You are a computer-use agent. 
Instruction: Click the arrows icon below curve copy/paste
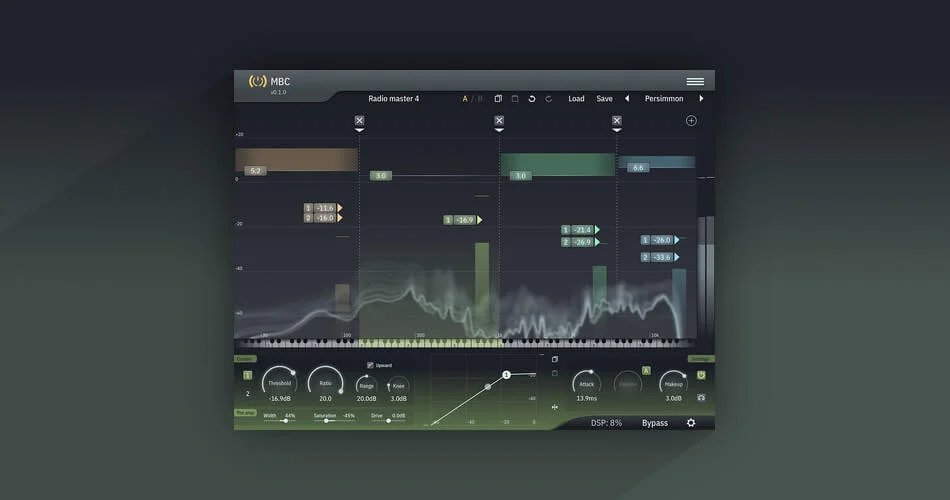coord(554,407)
